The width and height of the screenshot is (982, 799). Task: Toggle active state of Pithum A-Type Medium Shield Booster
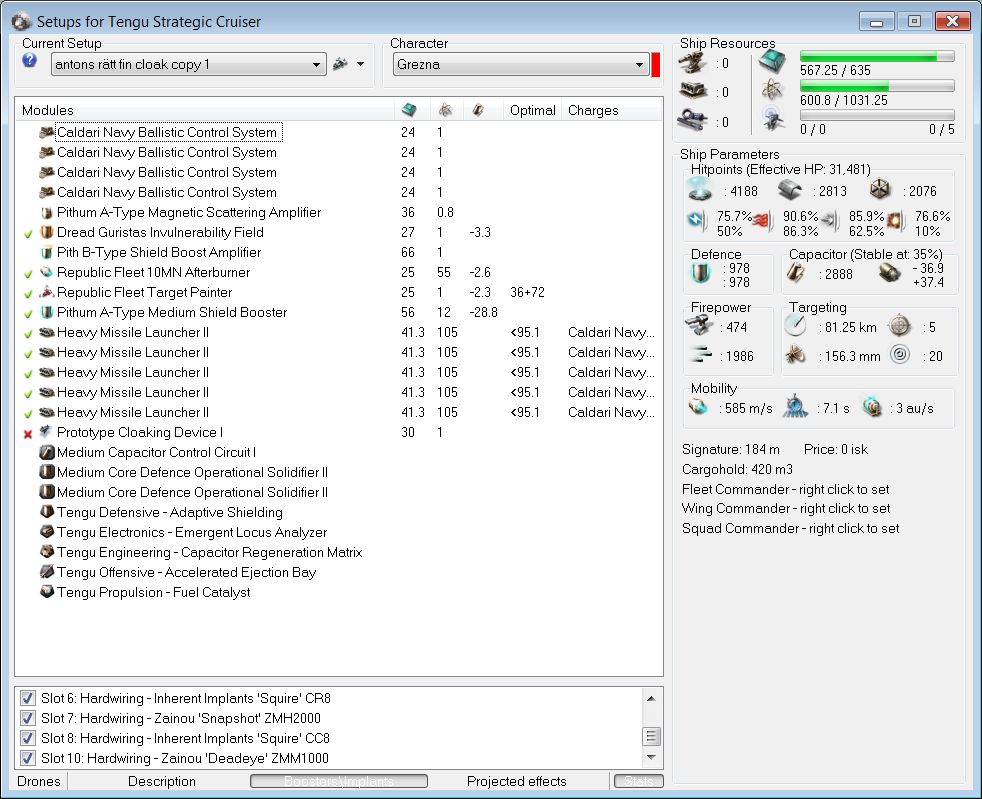click(28, 314)
